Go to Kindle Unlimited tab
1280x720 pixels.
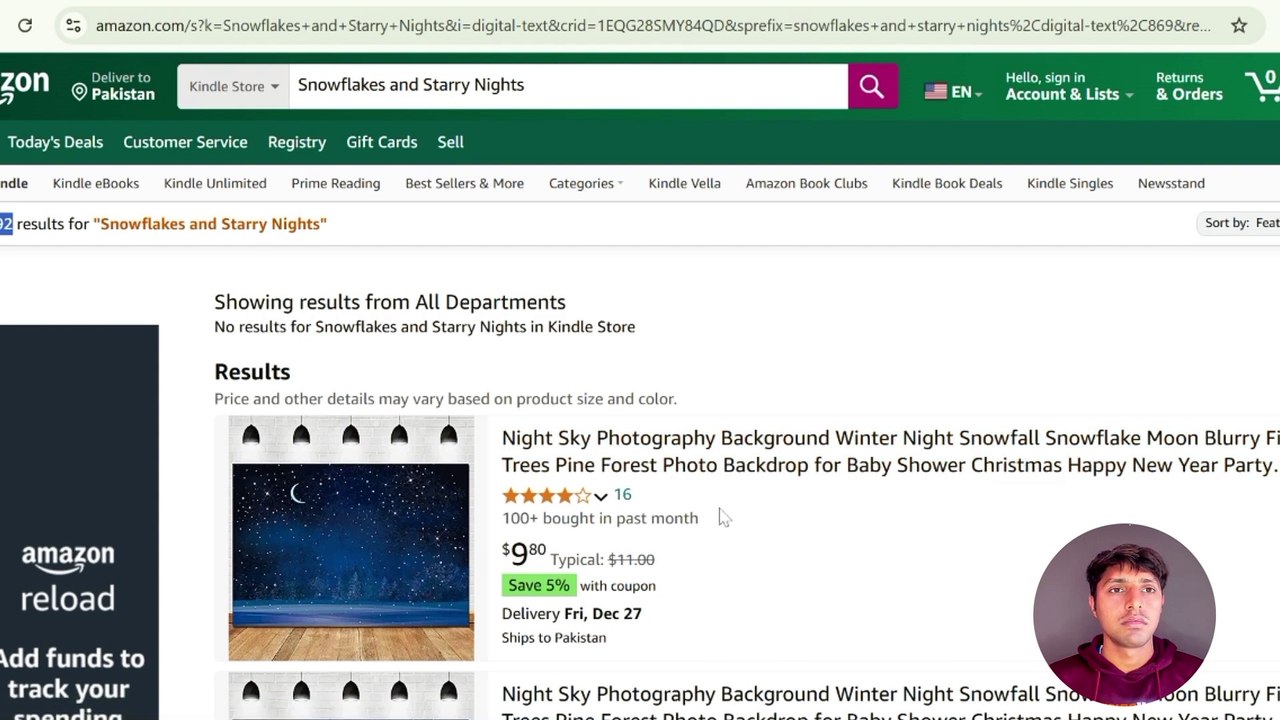(215, 183)
